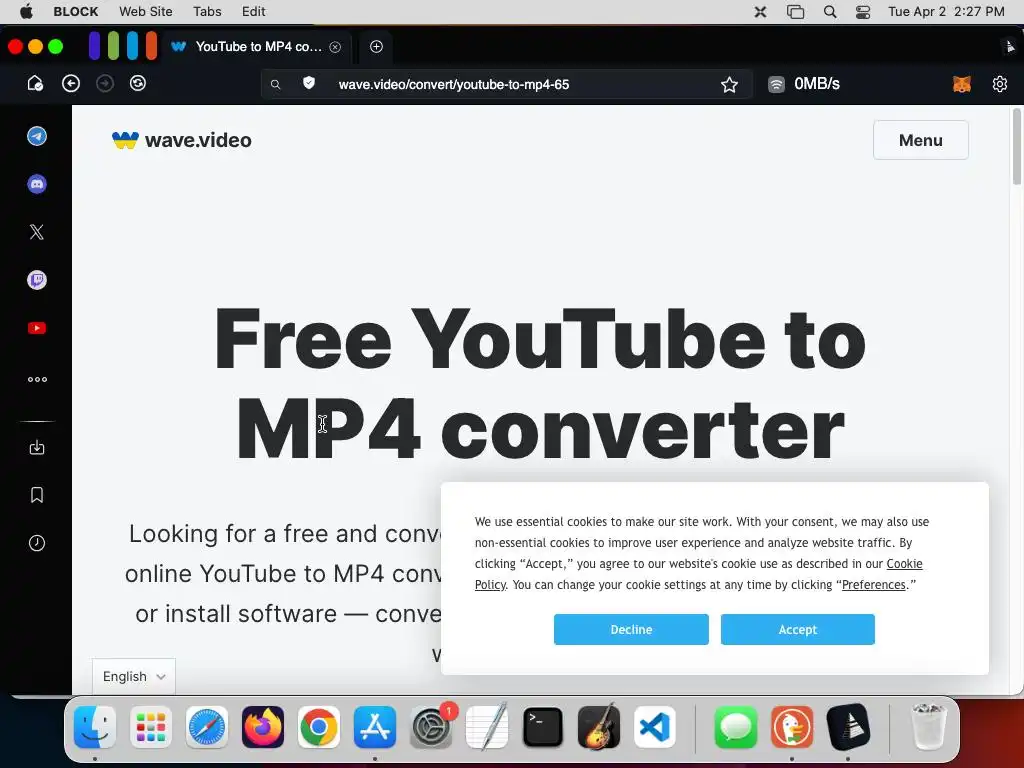This screenshot has height=768, width=1024.
Task: Click the URL address field
Action: 506,84
